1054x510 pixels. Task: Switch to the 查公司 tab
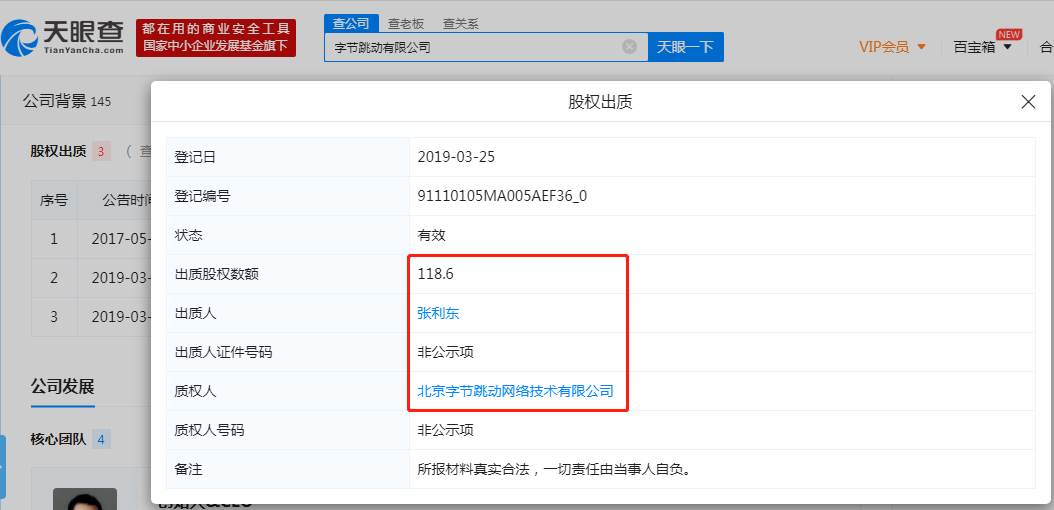point(352,23)
